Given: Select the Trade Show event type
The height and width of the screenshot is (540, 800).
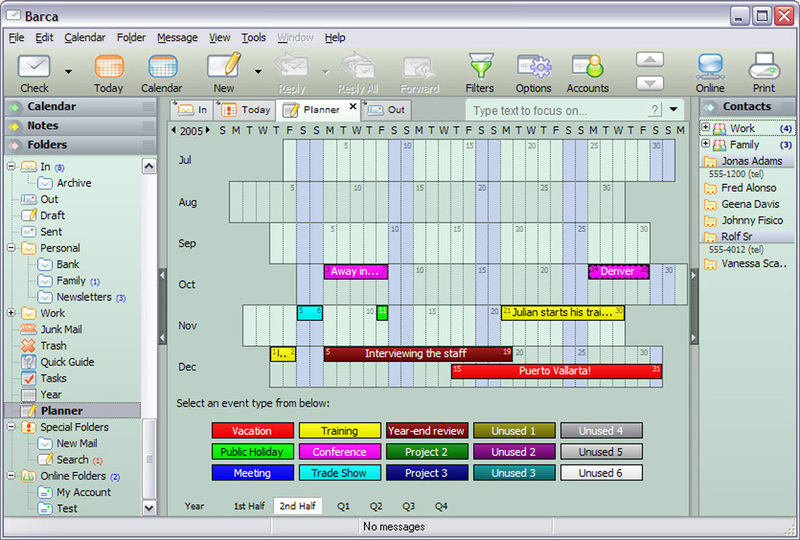Looking at the screenshot, I should click(340, 473).
